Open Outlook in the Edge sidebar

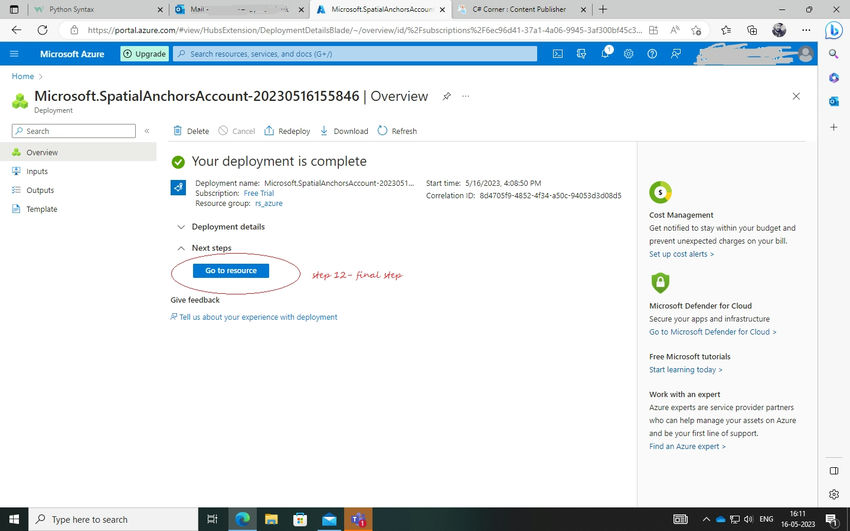click(x=834, y=101)
